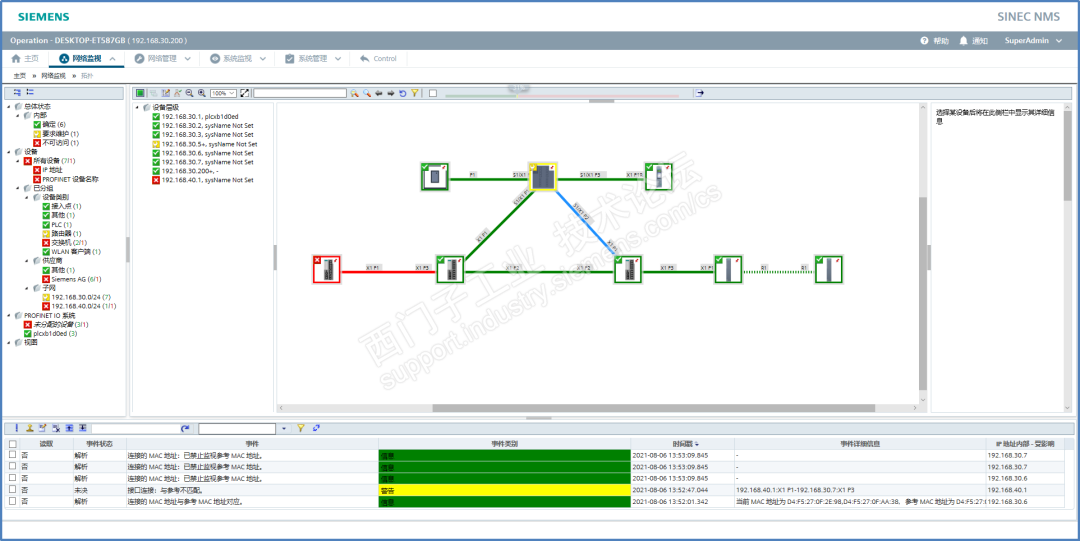This screenshot has width=1080, height=541.
Task: Click the 事件类别 column header
Action: (504, 445)
